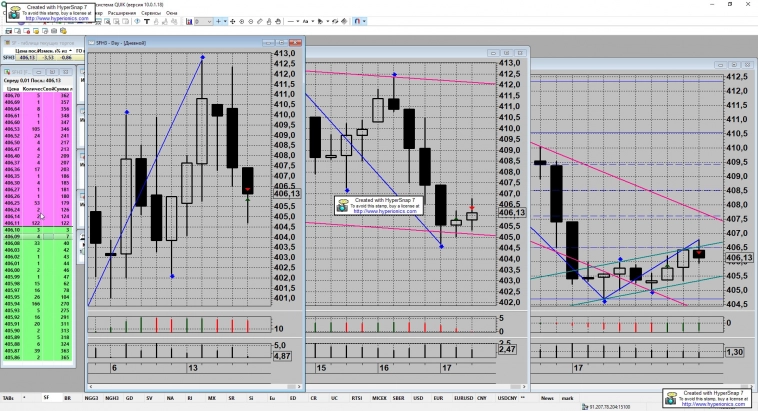Screen dimensions: 758x411
Task: Click the 406,70 ask row in order book
Action: tap(14, 95)
